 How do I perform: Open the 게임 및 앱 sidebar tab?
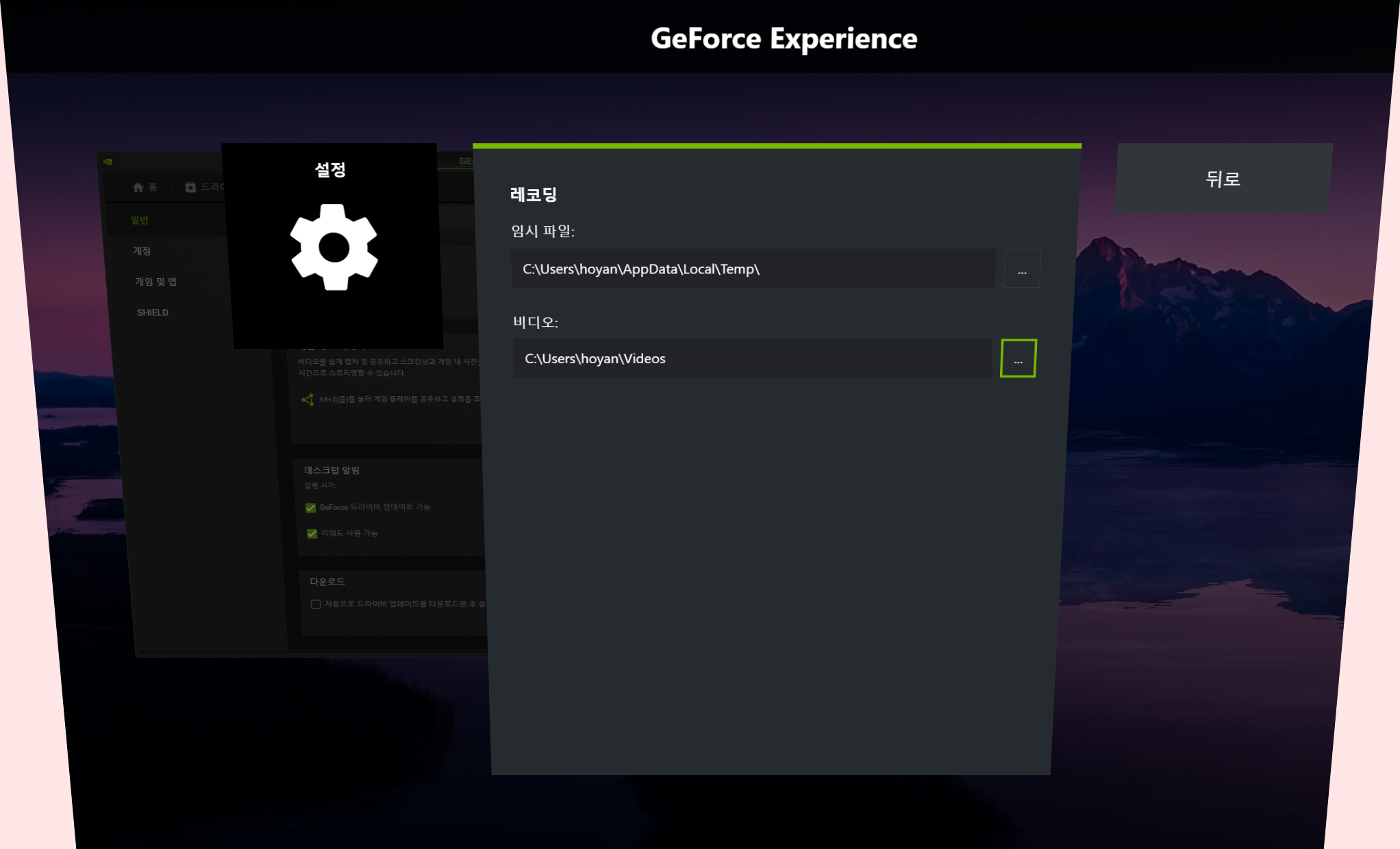click(155, 282)
